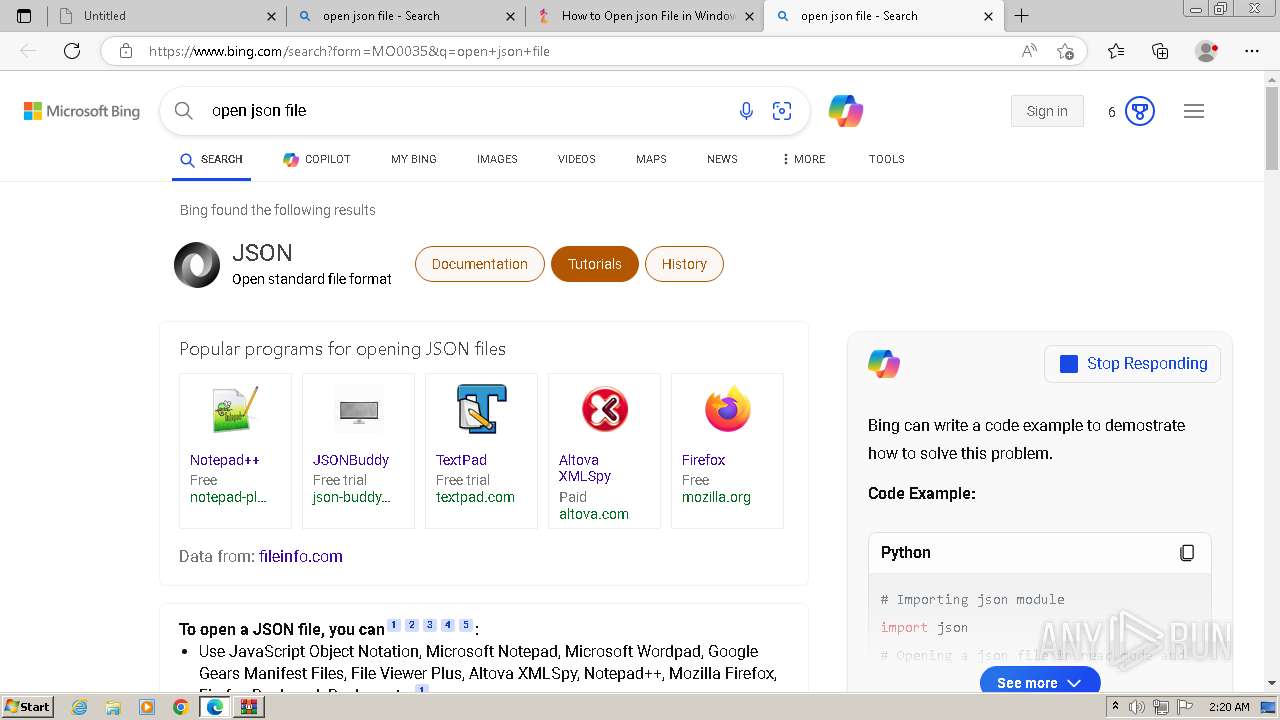
Task: Open Collections icon in toolbar
Action: tap(1160, 51)
